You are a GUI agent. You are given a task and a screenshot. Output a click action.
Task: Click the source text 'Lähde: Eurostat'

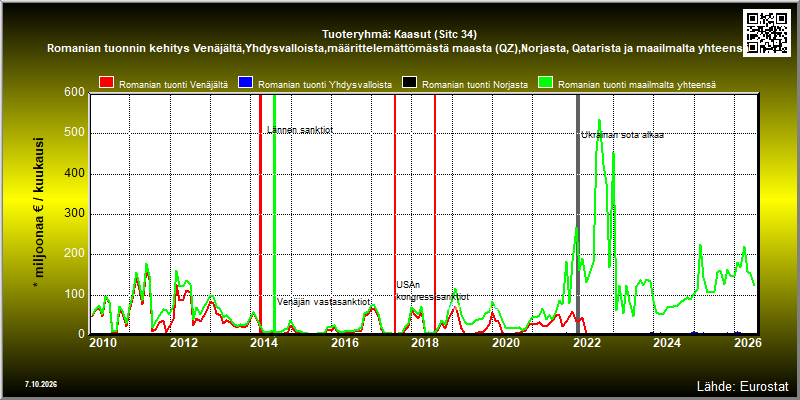coord(742,385)
